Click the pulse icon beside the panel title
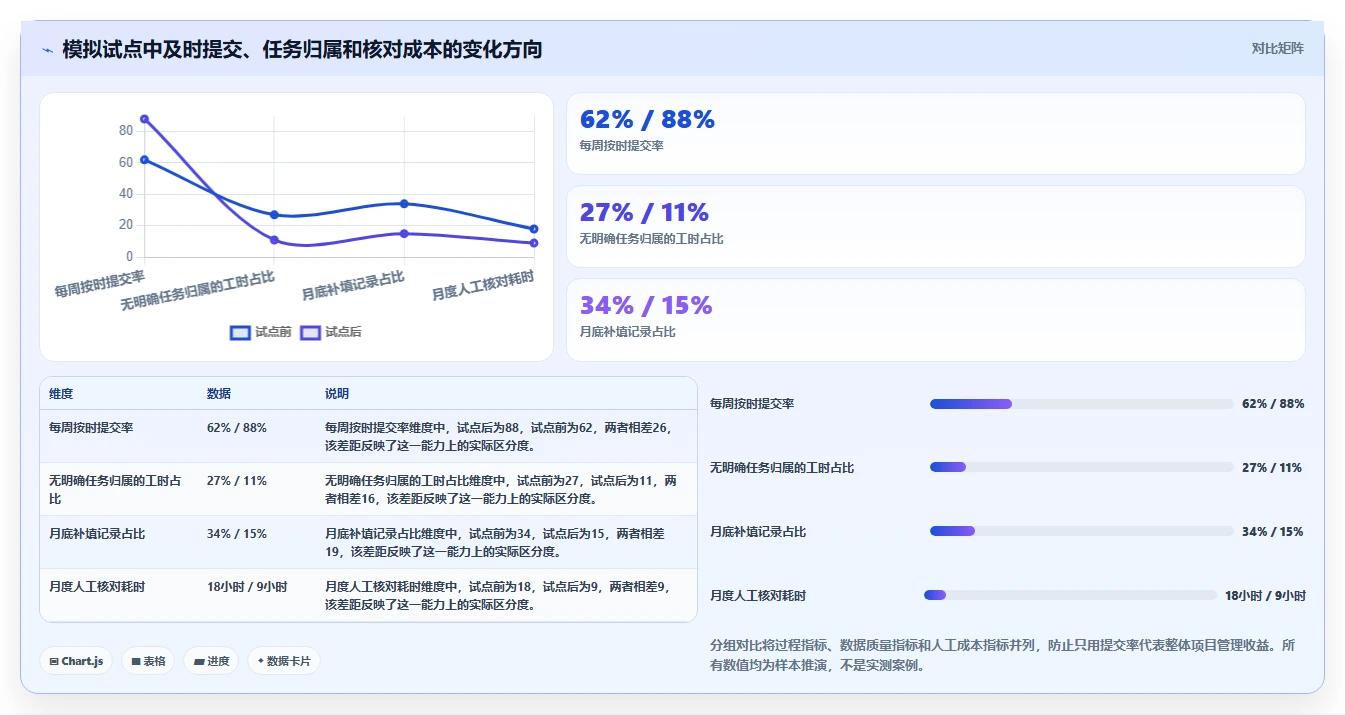 pos(48,50)
